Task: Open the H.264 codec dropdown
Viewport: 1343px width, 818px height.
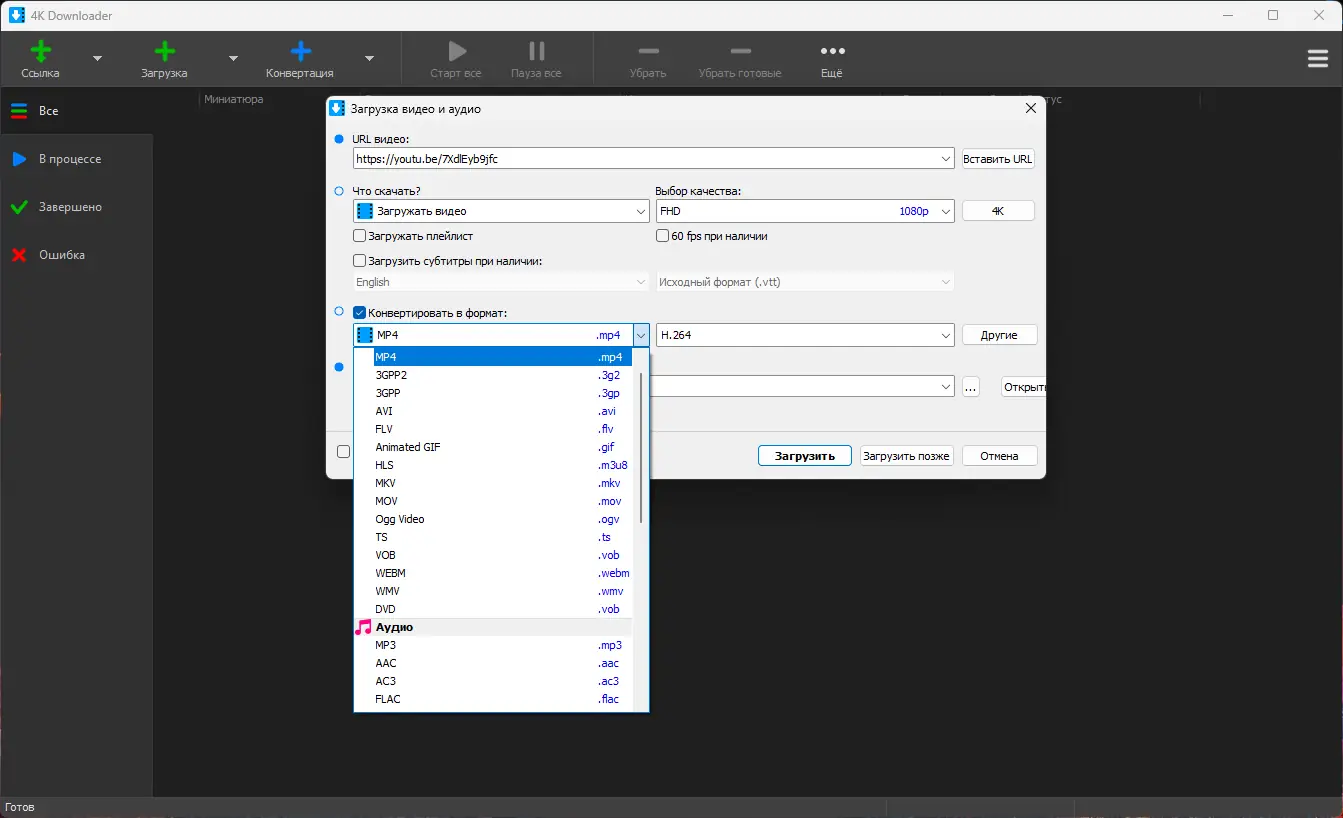Action: [944, 335]
